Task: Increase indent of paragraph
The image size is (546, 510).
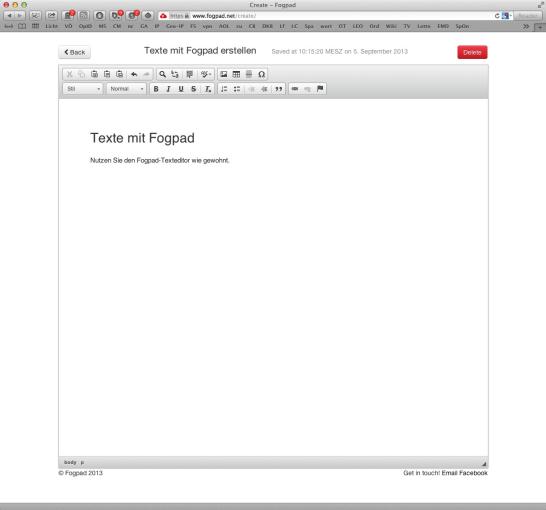Action: (264, 89)
